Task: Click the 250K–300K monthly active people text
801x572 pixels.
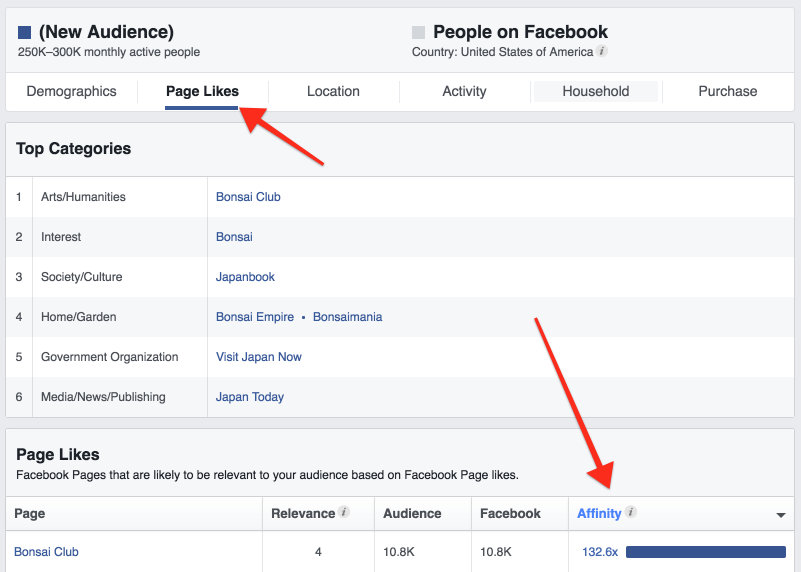Action: tap(109, 52)
